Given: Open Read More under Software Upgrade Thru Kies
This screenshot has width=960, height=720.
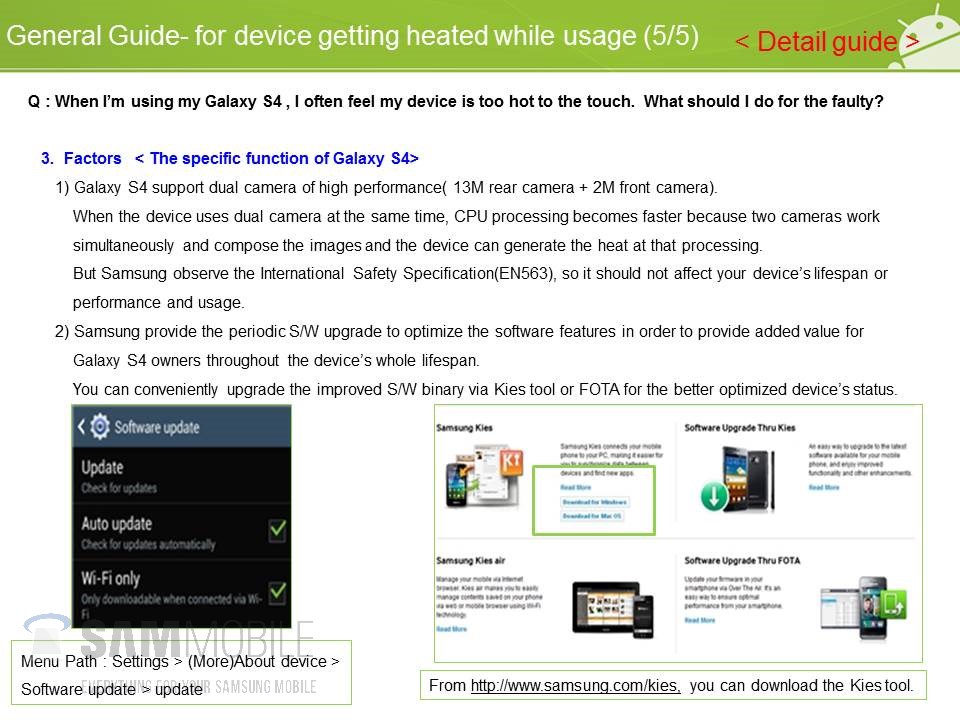Looking at the screenshot, I should click(x=824, y=488).
